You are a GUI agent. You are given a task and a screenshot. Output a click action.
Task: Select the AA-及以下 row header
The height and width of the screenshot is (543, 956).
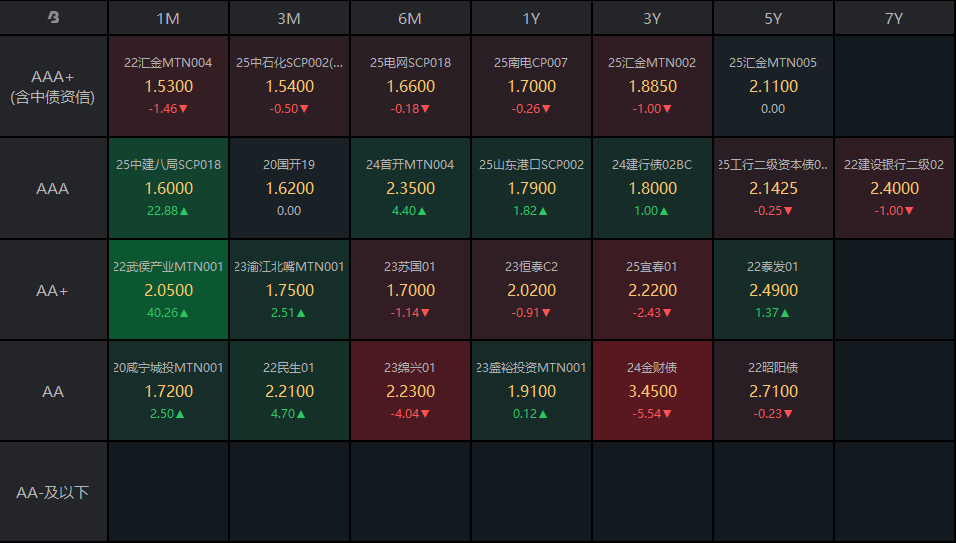click(53, 492)
